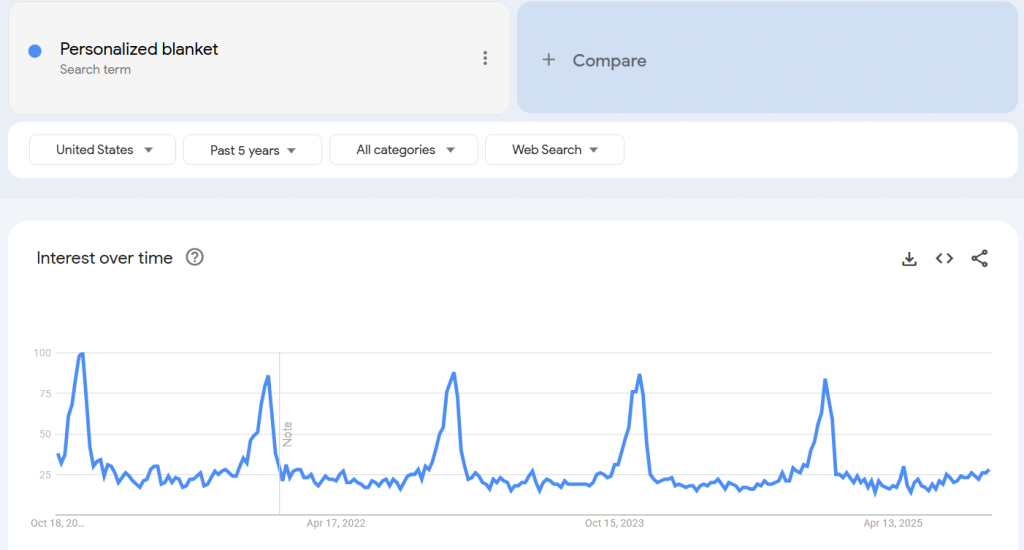Expand the All categories dropdown
Viewport: 1024px width, 550px height.
[x=404, y=150]
